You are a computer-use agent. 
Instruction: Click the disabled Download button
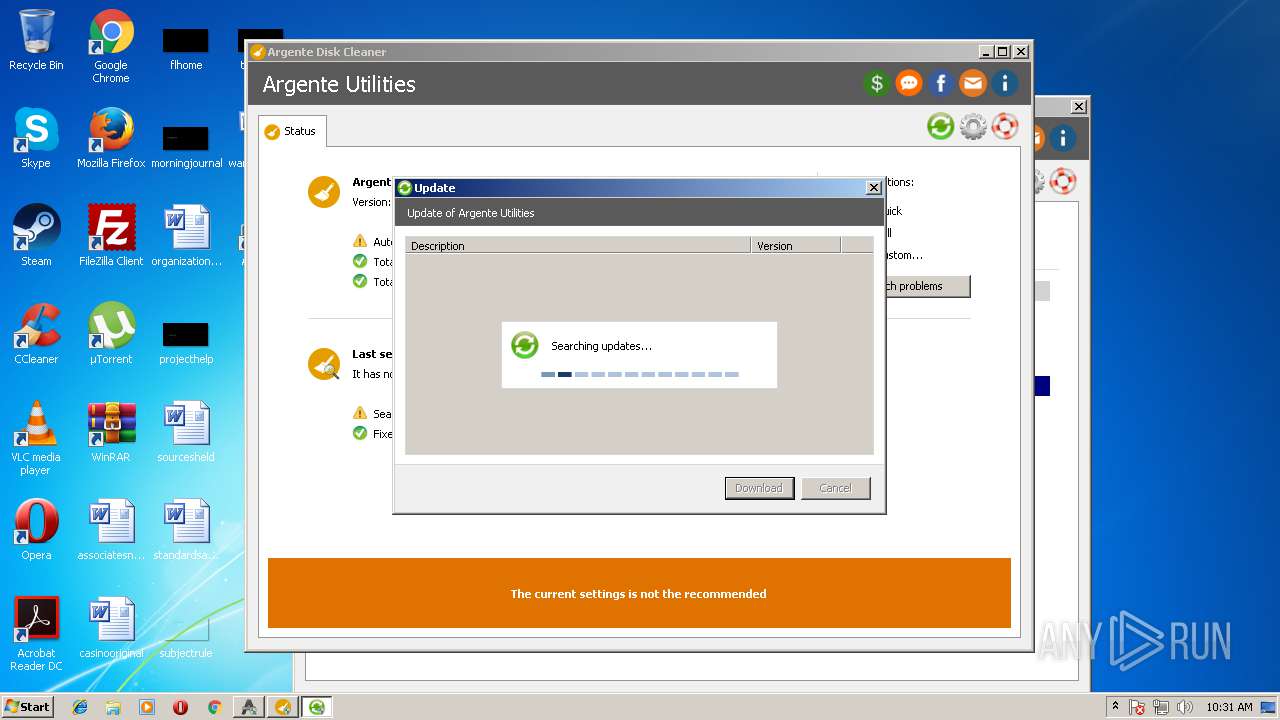(x=759, y=488)
